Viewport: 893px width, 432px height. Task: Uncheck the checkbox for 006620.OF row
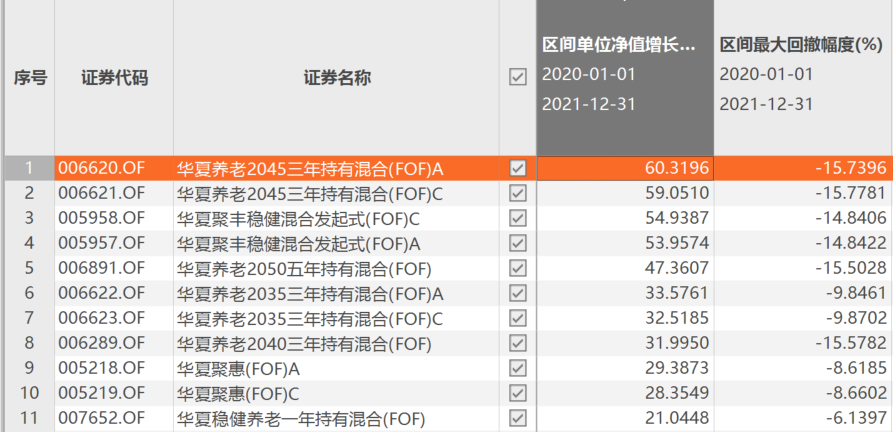point(518,168)
